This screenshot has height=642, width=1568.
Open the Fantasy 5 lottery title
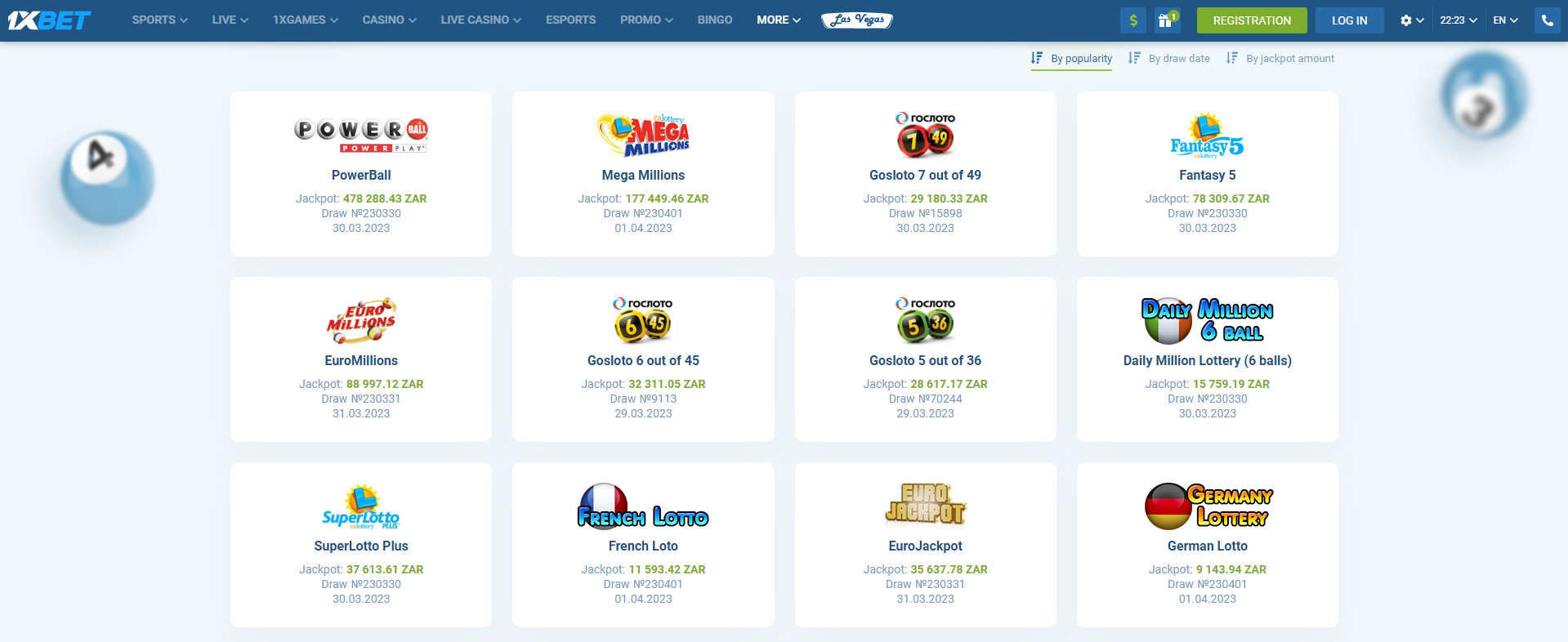[x=1207, y=175]
